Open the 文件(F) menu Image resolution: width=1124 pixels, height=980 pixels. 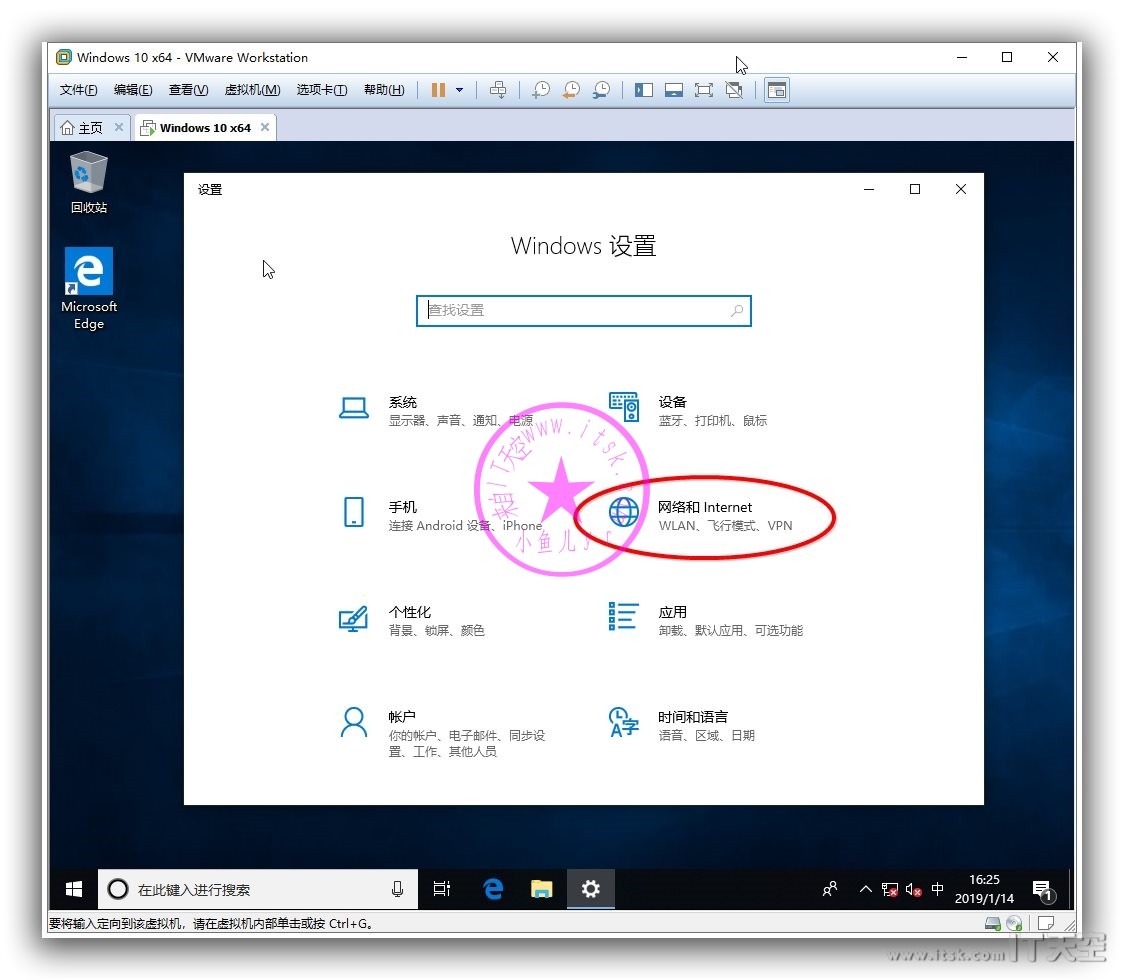click(x=78, y=90)
